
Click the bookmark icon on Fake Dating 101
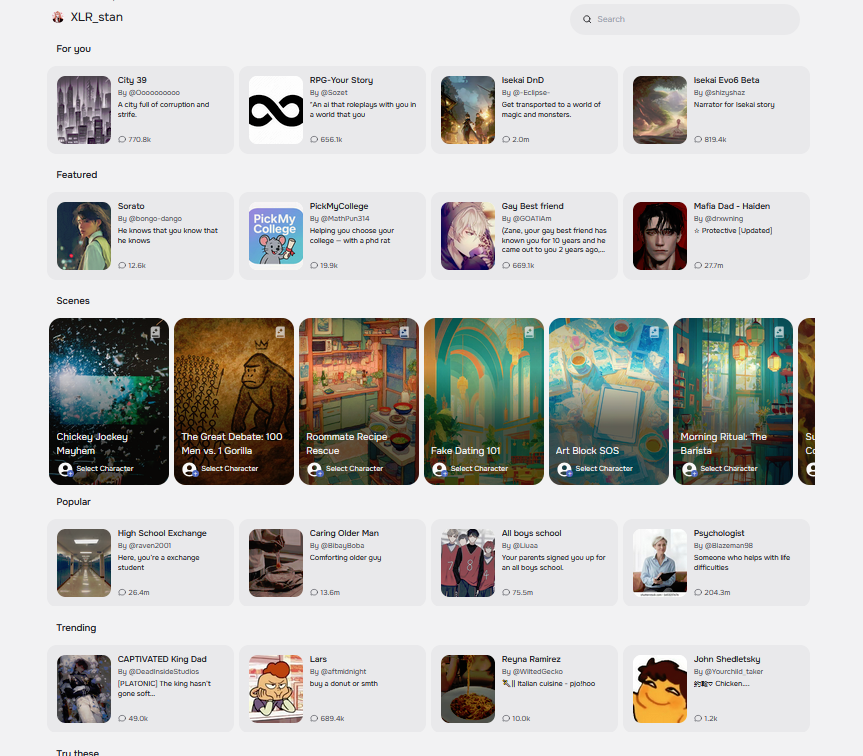point(529,332)
